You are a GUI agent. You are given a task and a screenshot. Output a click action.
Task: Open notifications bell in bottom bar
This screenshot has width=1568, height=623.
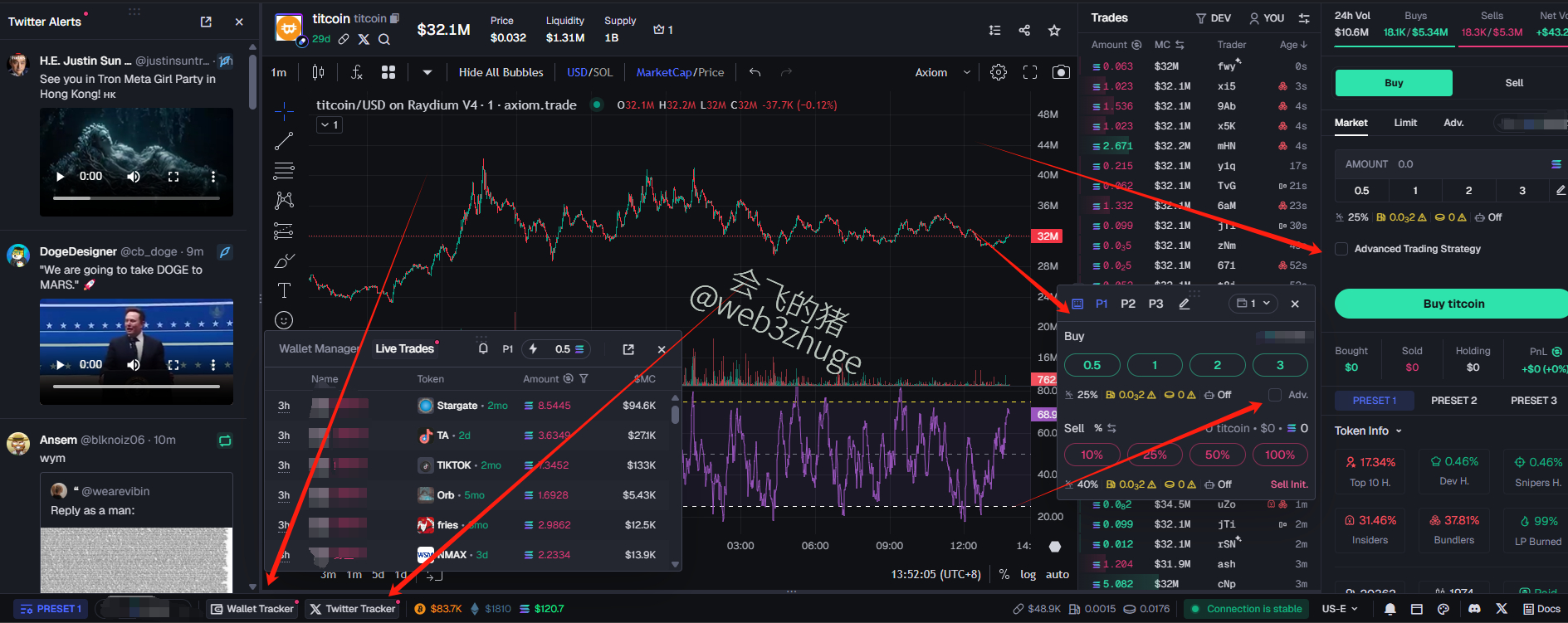coord(1390,609)
